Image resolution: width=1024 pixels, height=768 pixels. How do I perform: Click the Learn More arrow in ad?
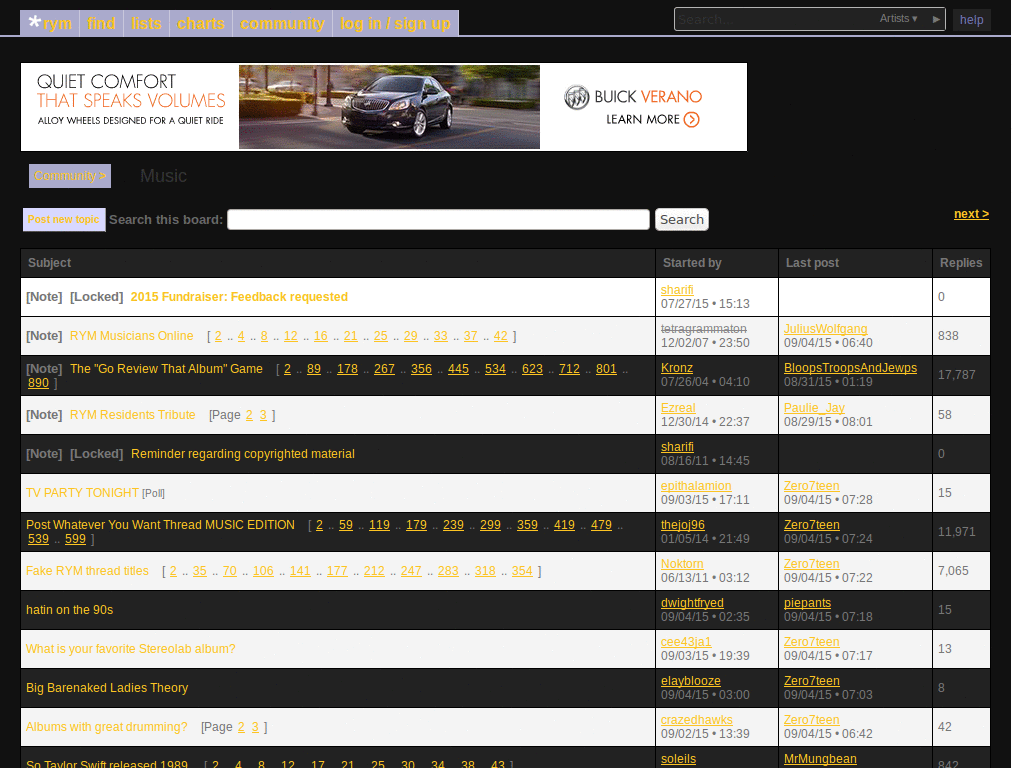point(691,120)
